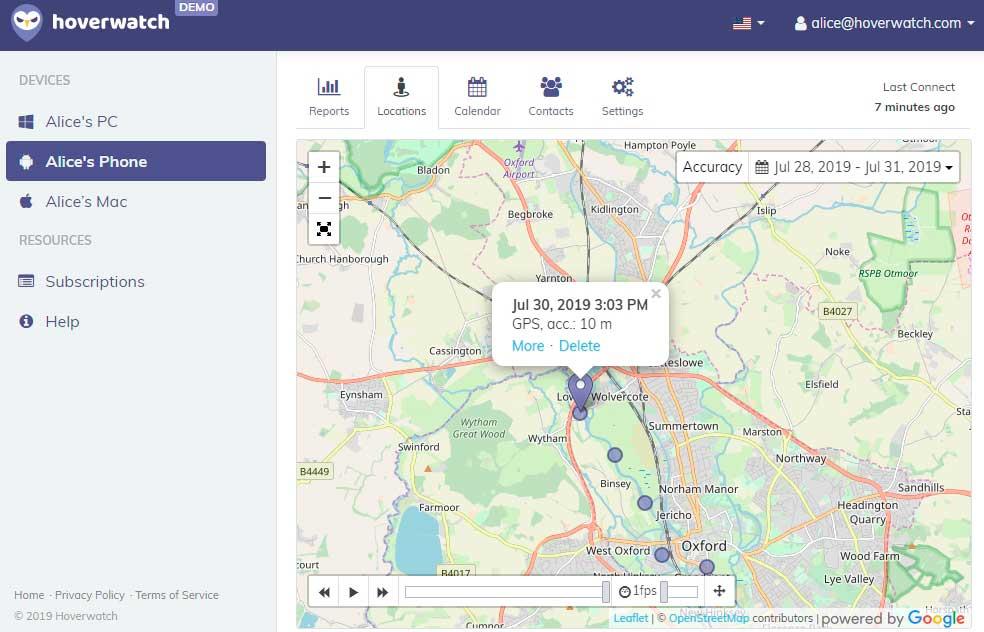Select Alice's Phone device
Viewport: 984px width, 632px height.
[x=136, y=161]
